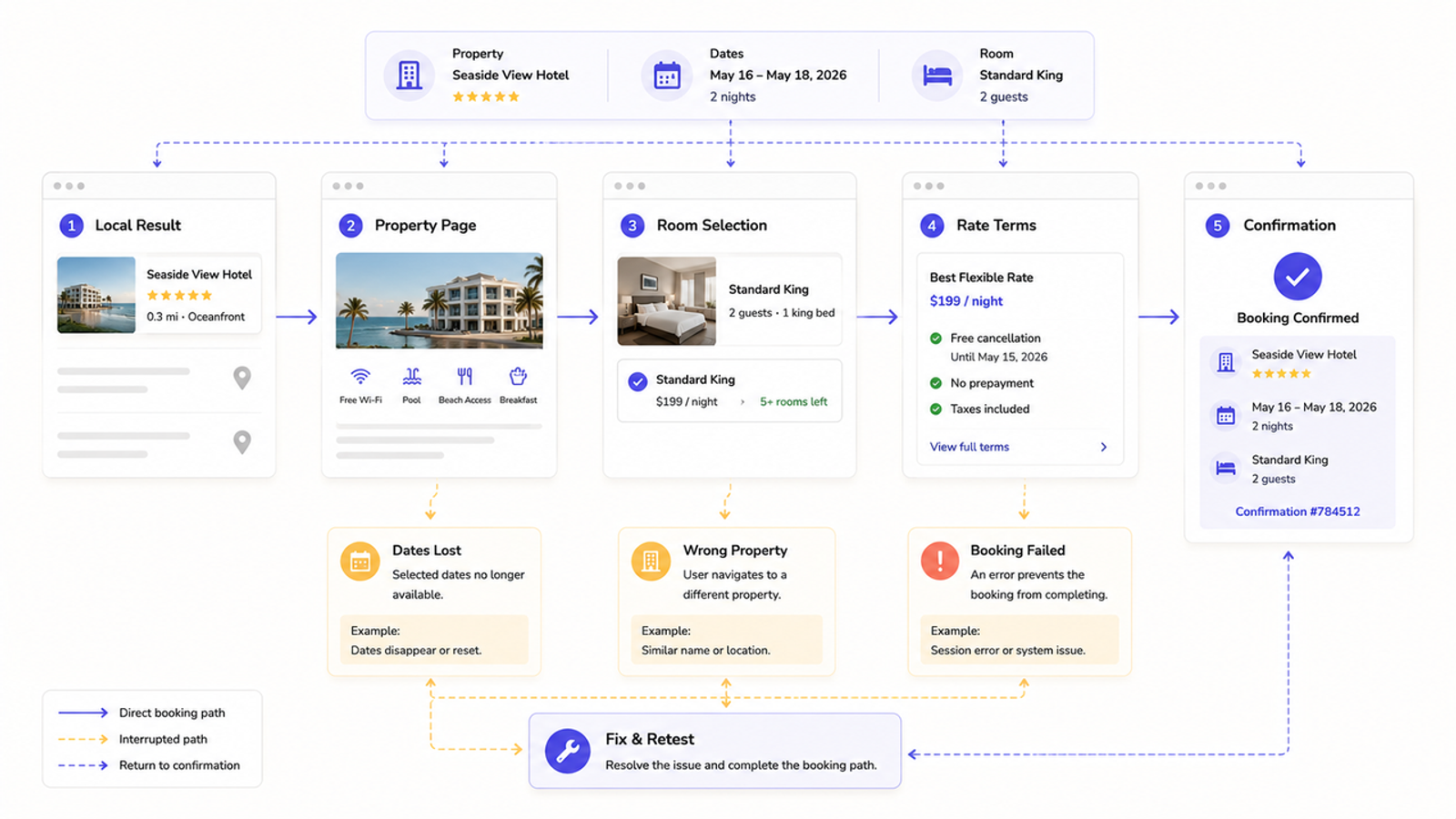
Task: Click the small arrow before 5+ rooms left
Action: pyautogui.click(x=743, y=401)
